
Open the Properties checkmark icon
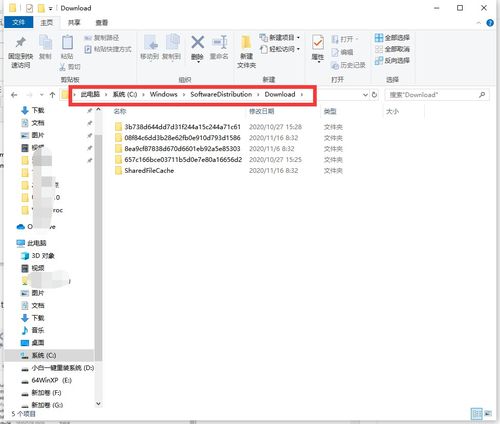(318, 43)
